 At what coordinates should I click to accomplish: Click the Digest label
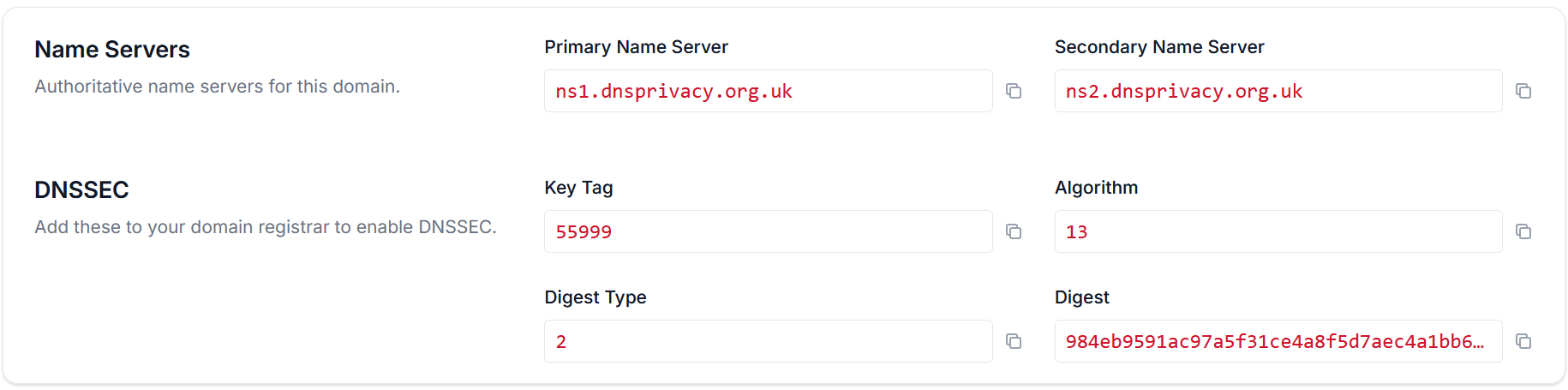pos(1081,297)
